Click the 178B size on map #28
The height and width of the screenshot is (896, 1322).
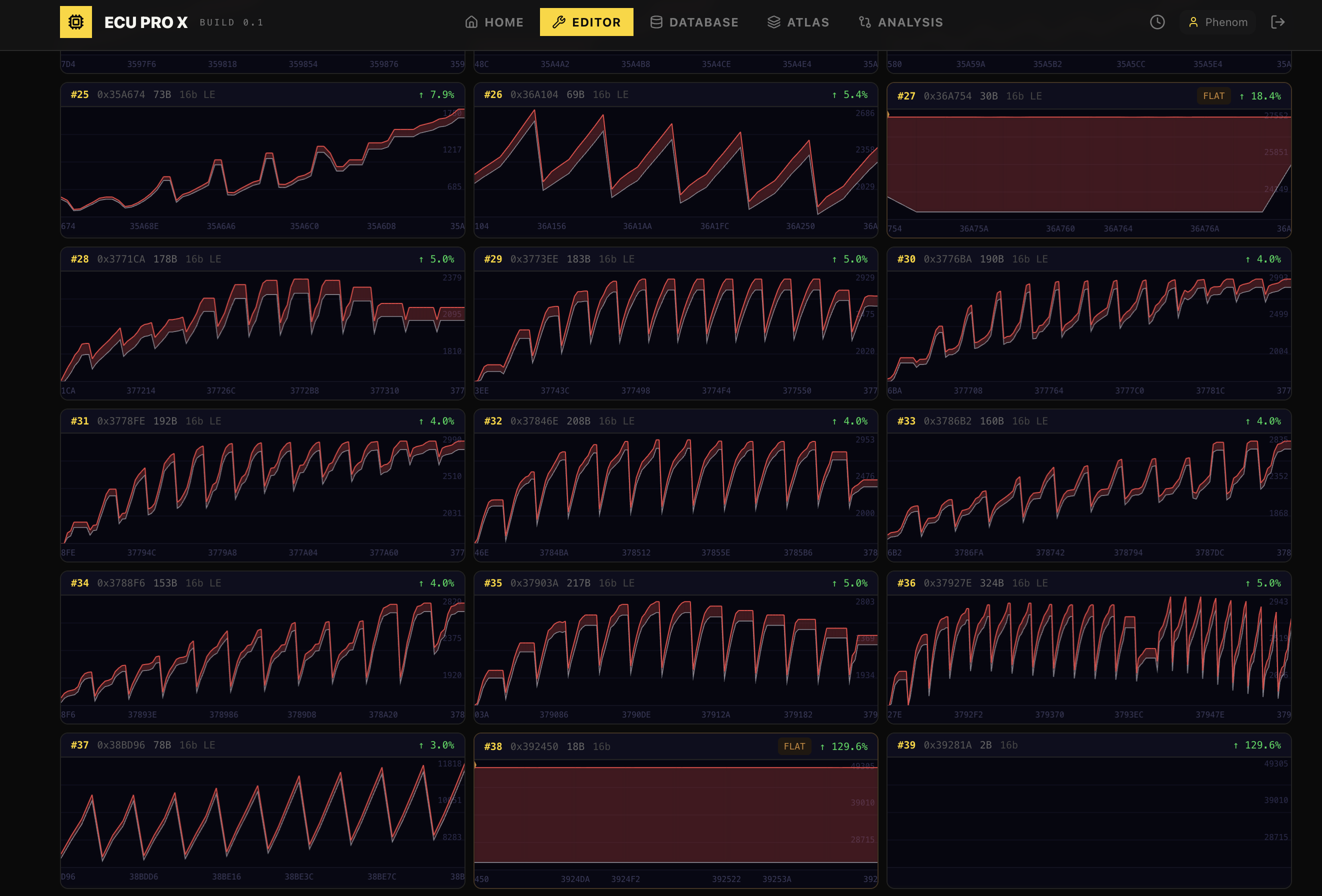click(x=165, y=259)
